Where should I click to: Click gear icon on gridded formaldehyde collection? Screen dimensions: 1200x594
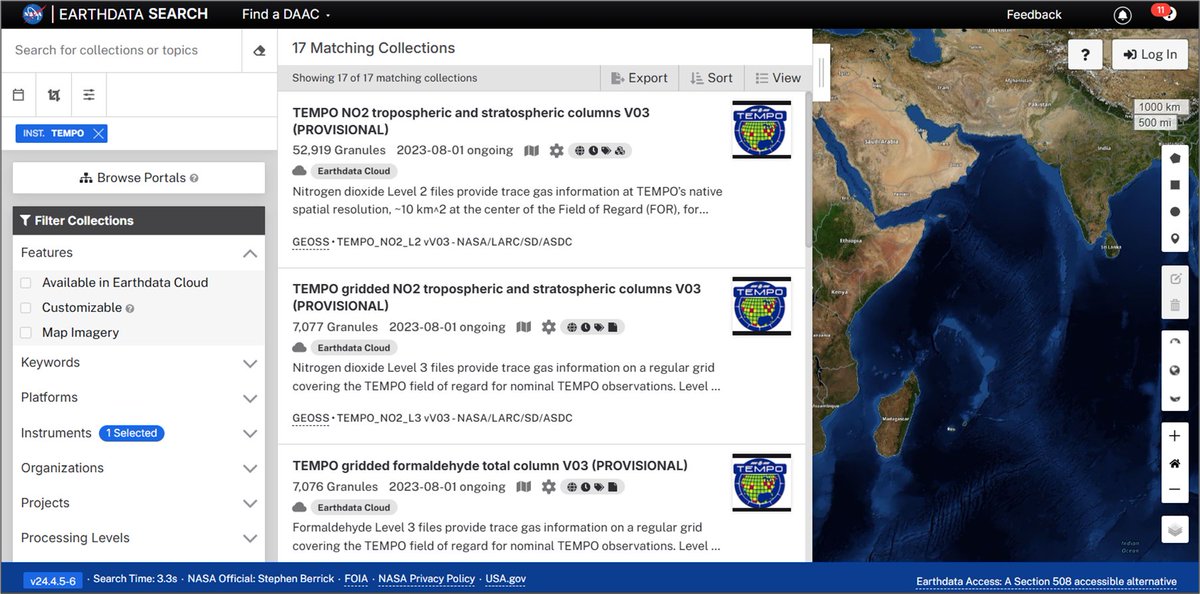[x=548, y=487]
